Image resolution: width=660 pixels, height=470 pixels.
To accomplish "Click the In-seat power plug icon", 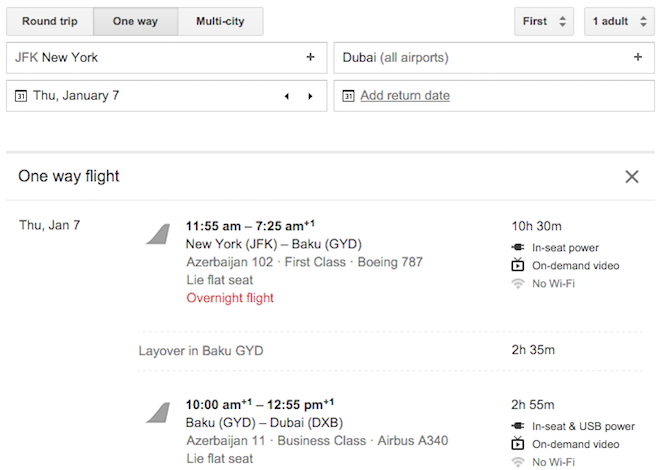I will click(x=518, y=247).
